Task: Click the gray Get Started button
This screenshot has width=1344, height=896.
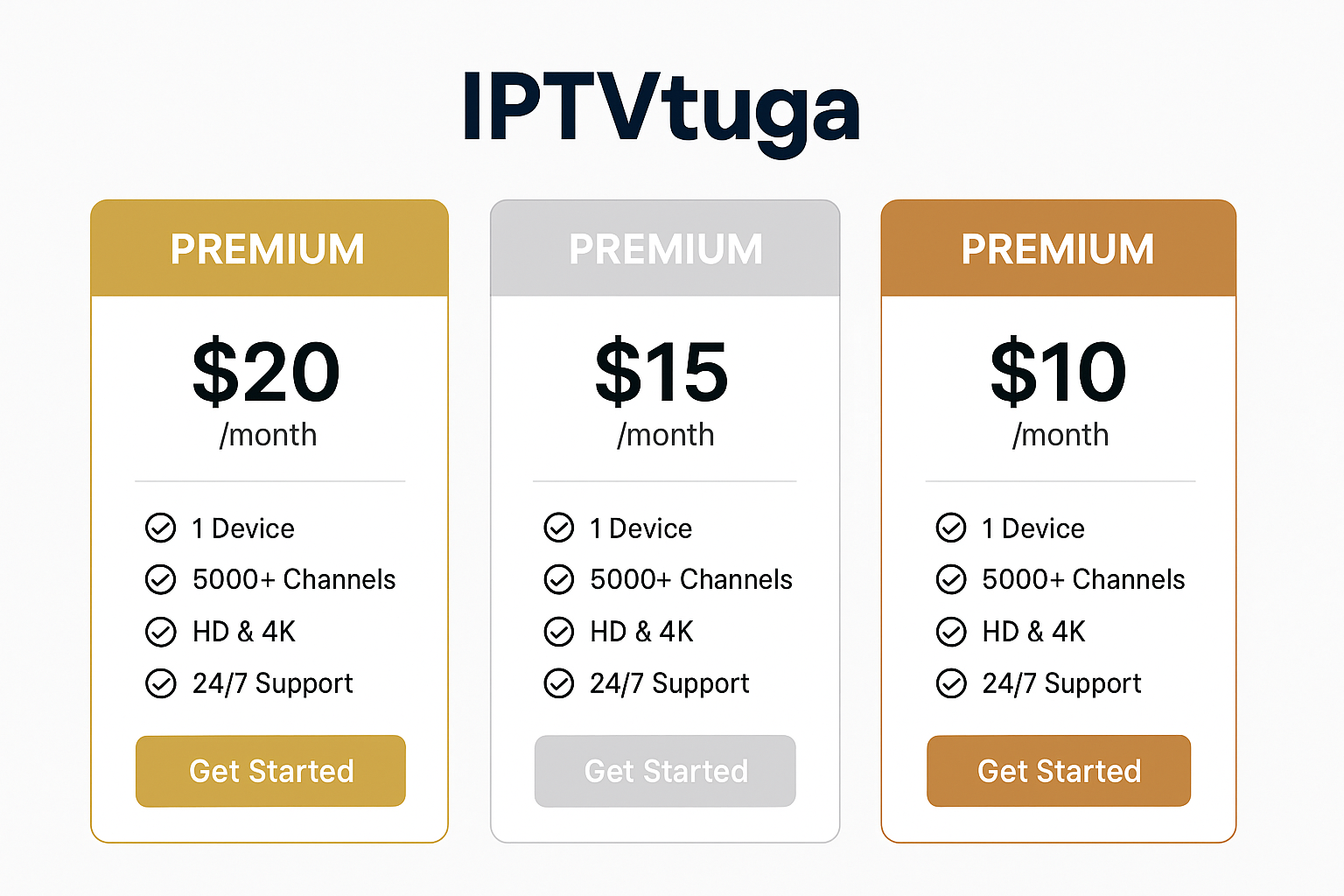Action: [665, 771]
